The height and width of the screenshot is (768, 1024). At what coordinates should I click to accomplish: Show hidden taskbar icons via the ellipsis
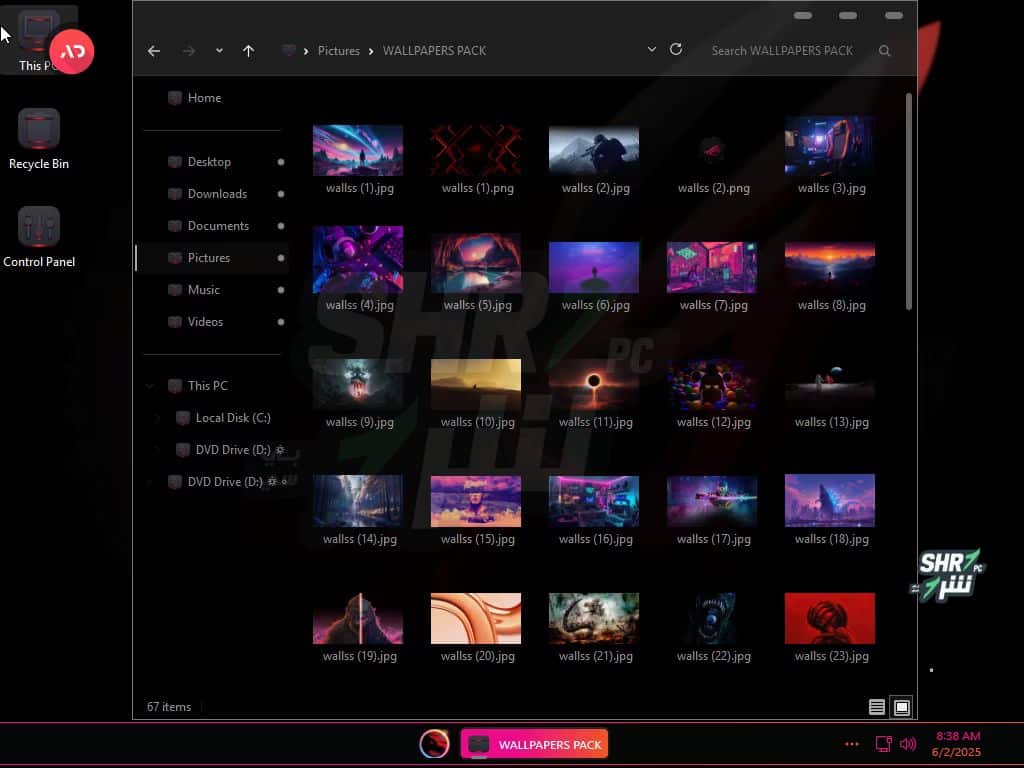click(x=852, y=744)
